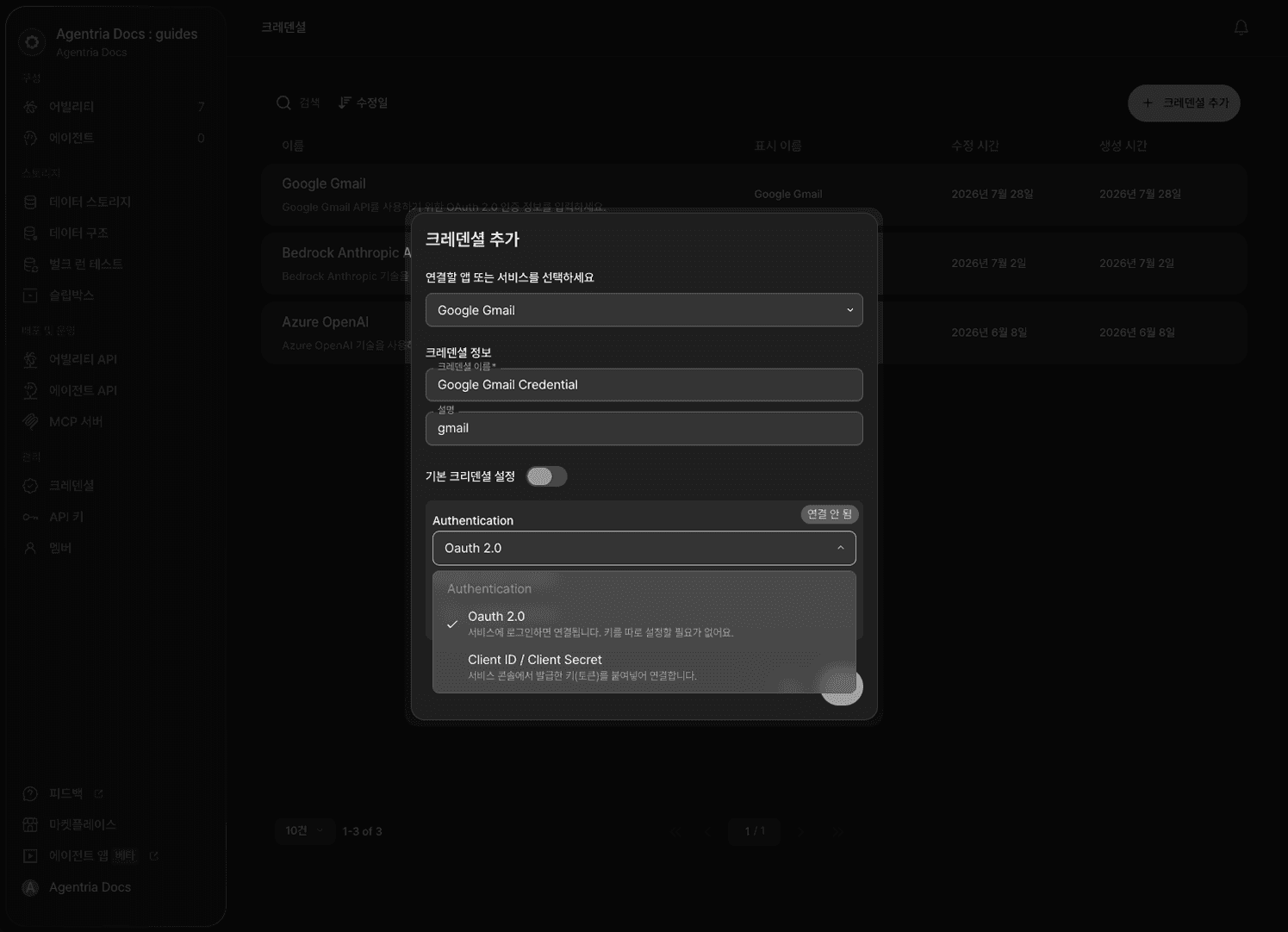Image resolution: width=1288 pixels, height=932 pixels.
Task: Click the 2026년 6월 8일 modified date for Azure OpenAI
Action: tap(989, 332)
